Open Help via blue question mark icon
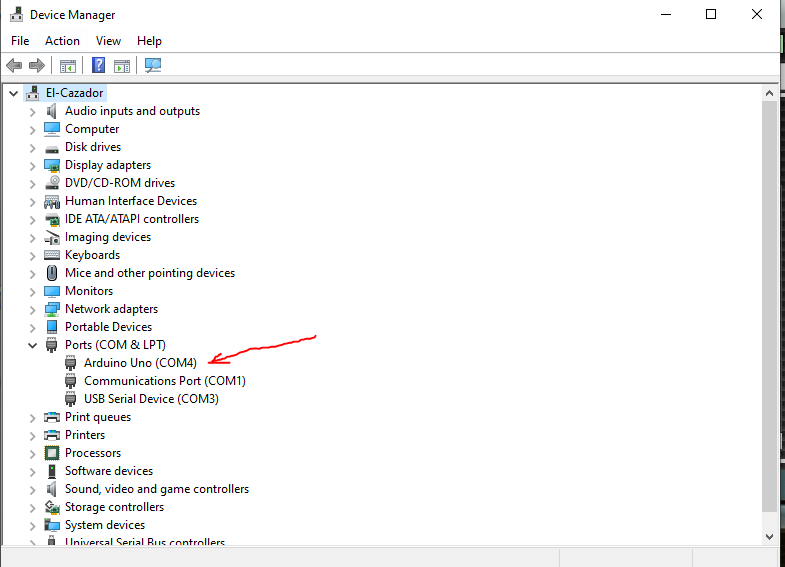 coord(98,66)
